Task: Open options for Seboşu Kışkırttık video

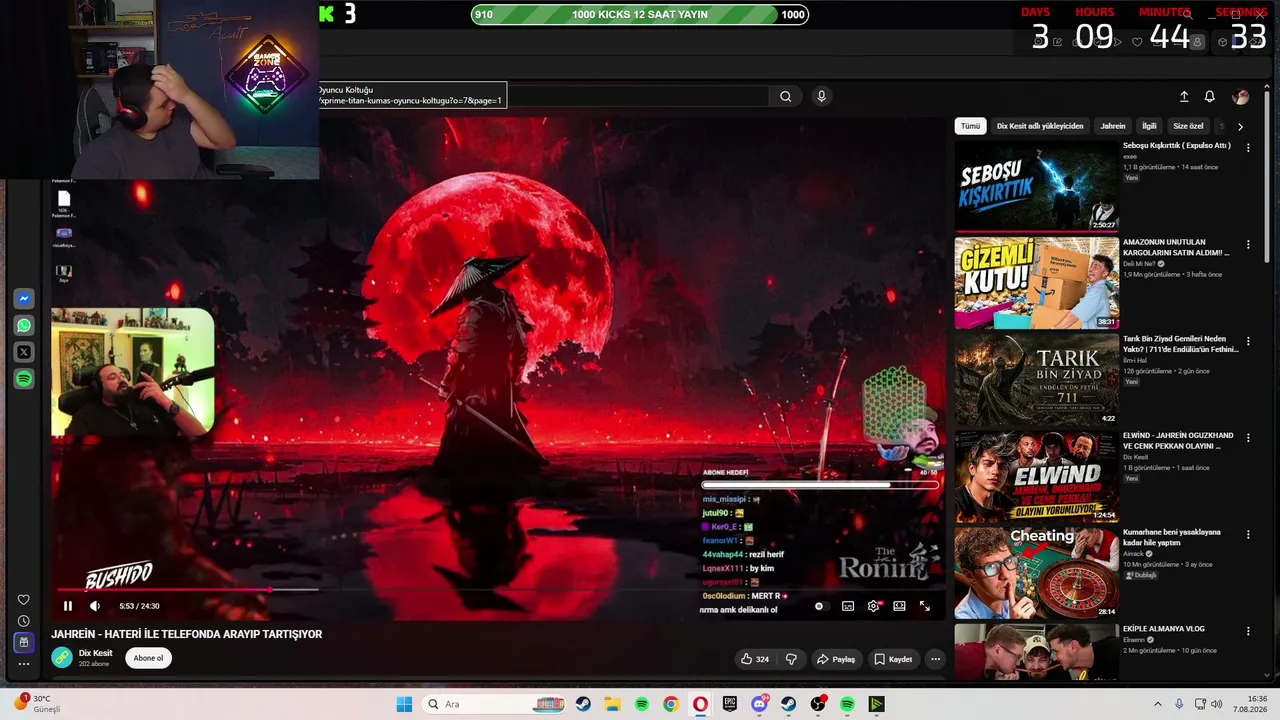Action: [x=1248, y=147]
